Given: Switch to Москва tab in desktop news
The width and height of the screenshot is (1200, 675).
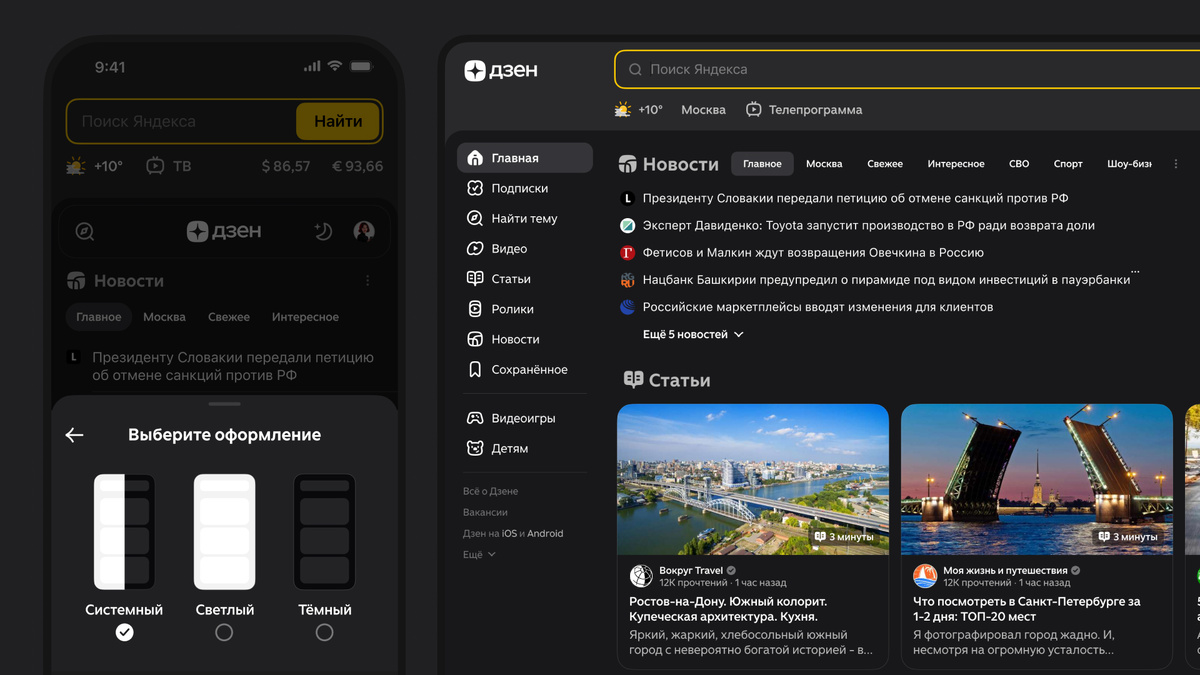Looking at the screenshot, I should [x=824, y=164].
